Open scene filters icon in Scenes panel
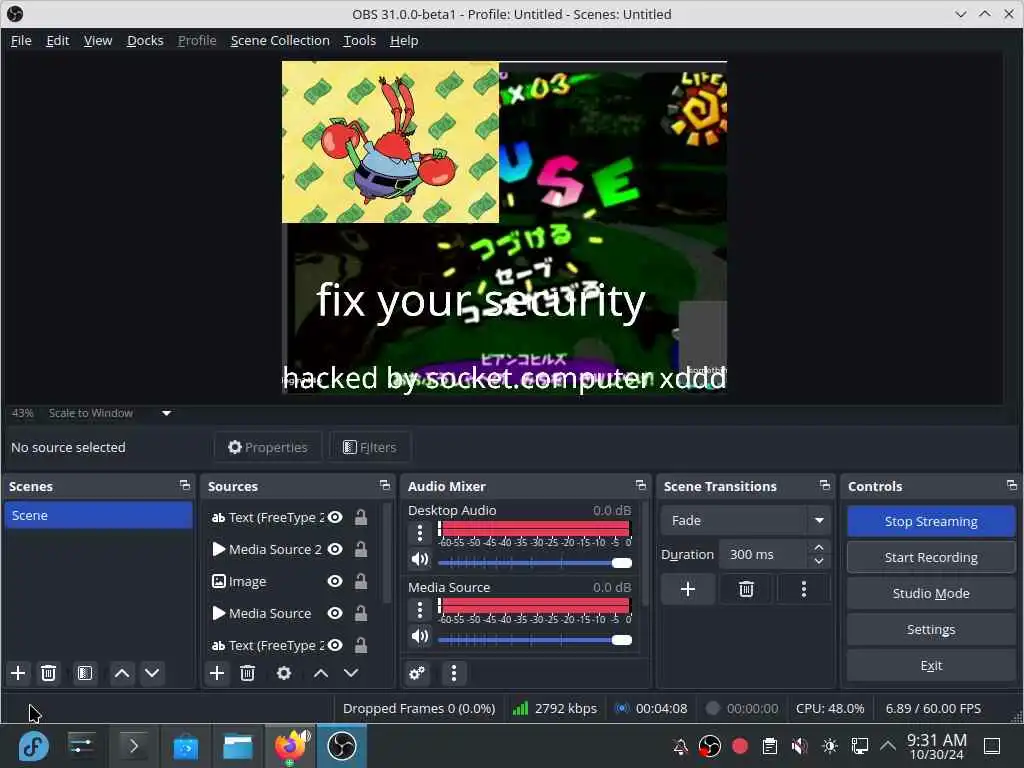The image size is (1024, 768). [85, 673]
